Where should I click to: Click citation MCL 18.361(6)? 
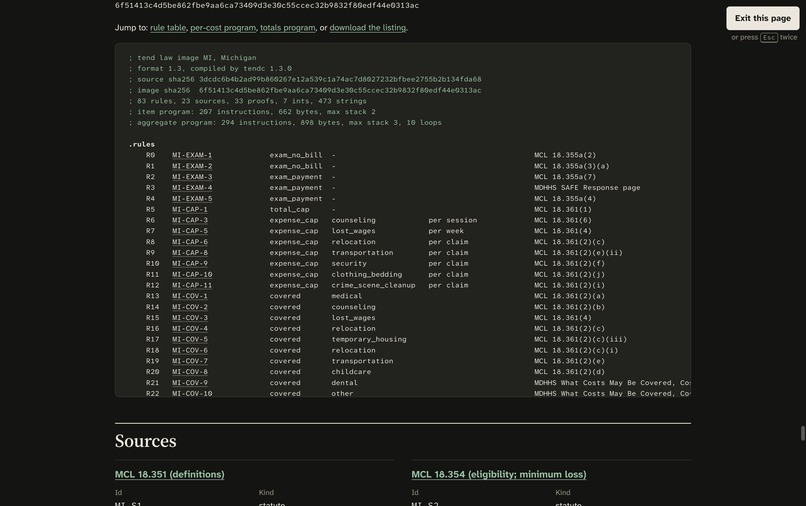[563, 220]
